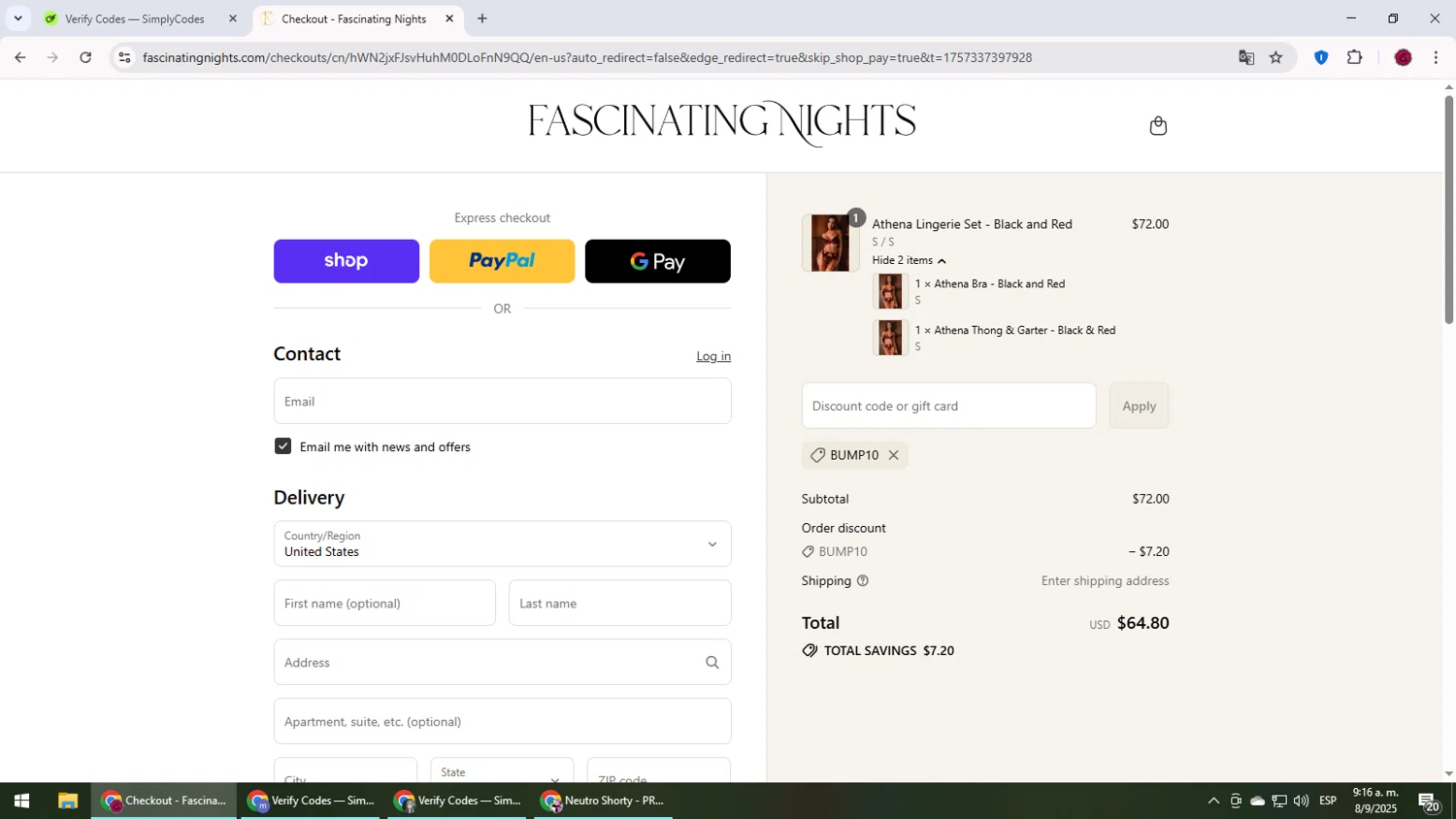This screenshot has width=1456, height=819.
Task: Click the Athena Lingerie Set product thumbnail
Action: 830,243
